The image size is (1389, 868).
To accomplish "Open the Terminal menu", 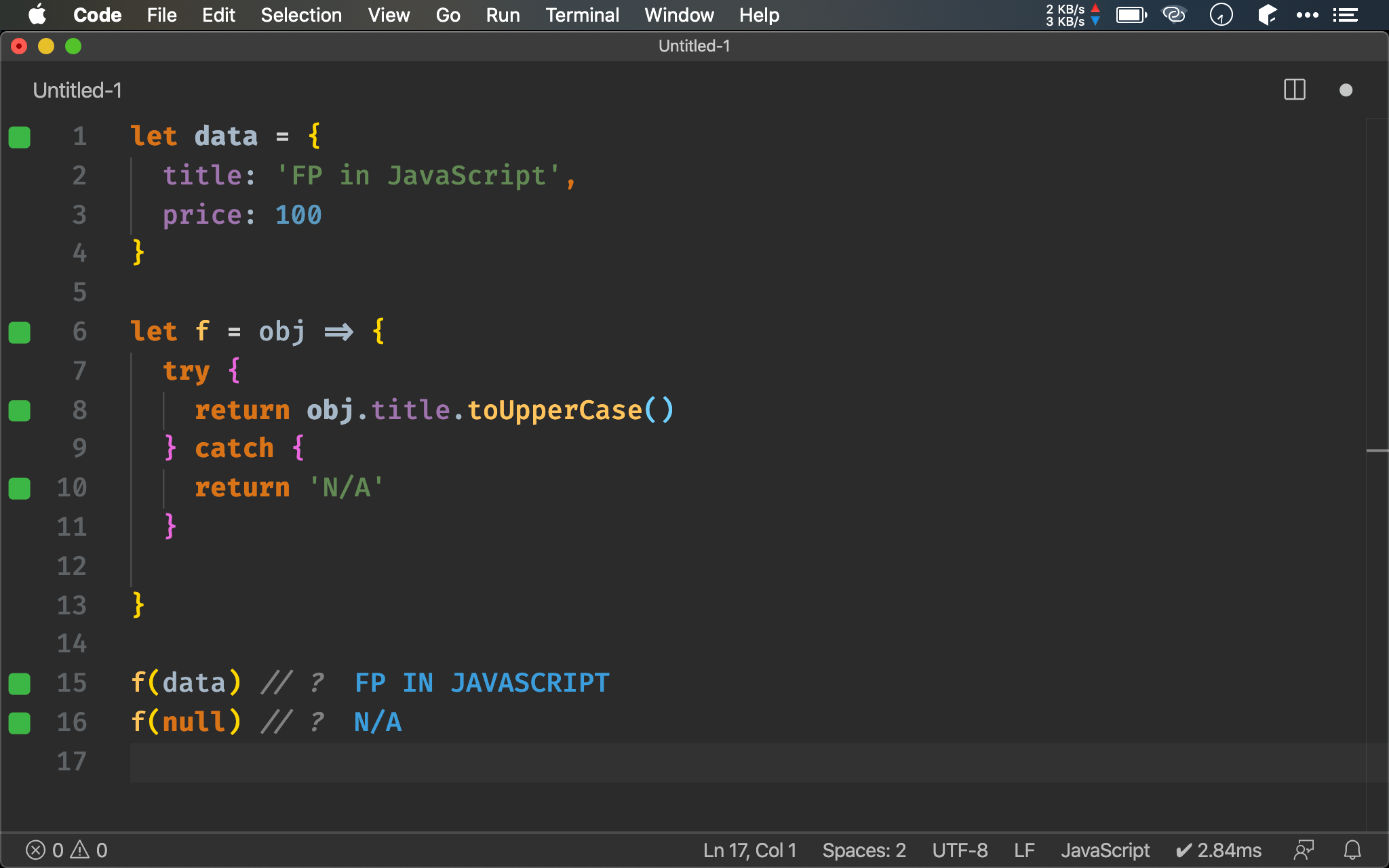I will 581,15.
